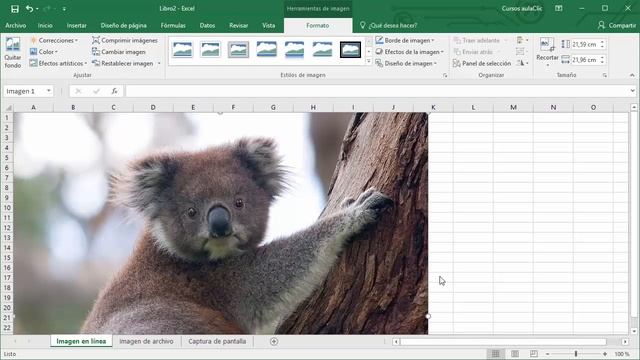Image resolution: width=640 pixels, height=360 pixels.
Task: Select the third highlighted picture style
Action: (238, 50)
